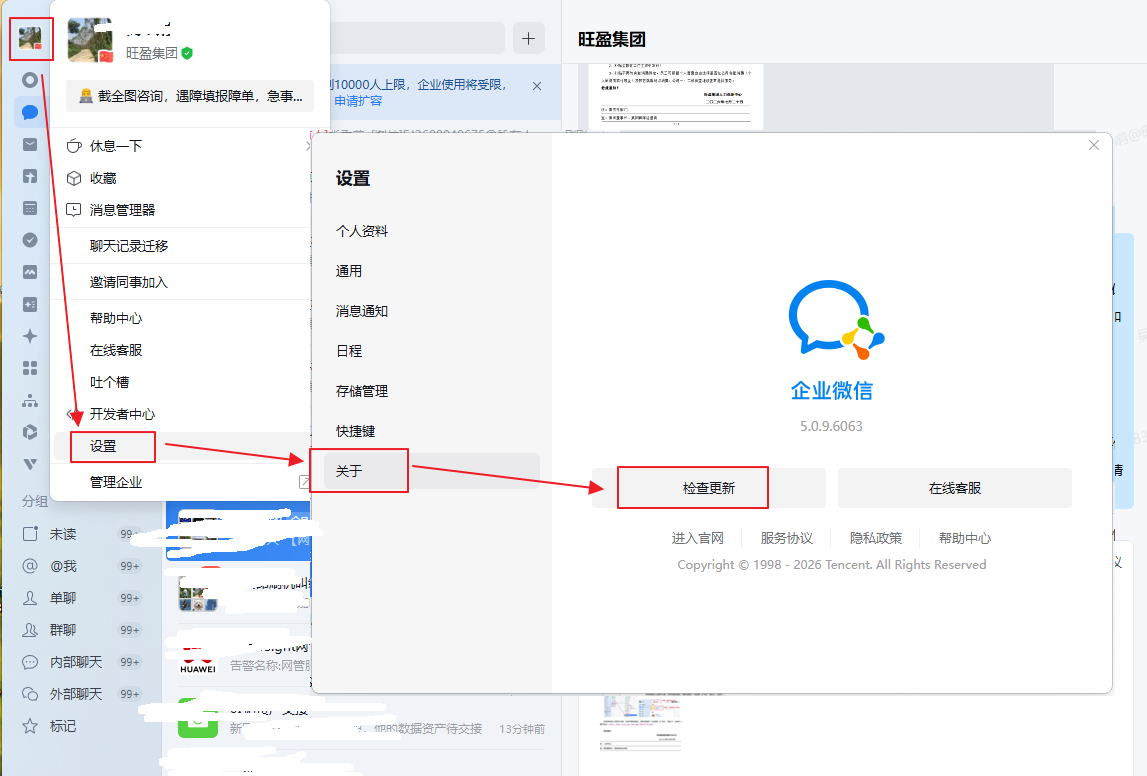Open the 进入官网 link
Screen dimensions: 1147x776
pyautogui.click(x=698, y=538)
